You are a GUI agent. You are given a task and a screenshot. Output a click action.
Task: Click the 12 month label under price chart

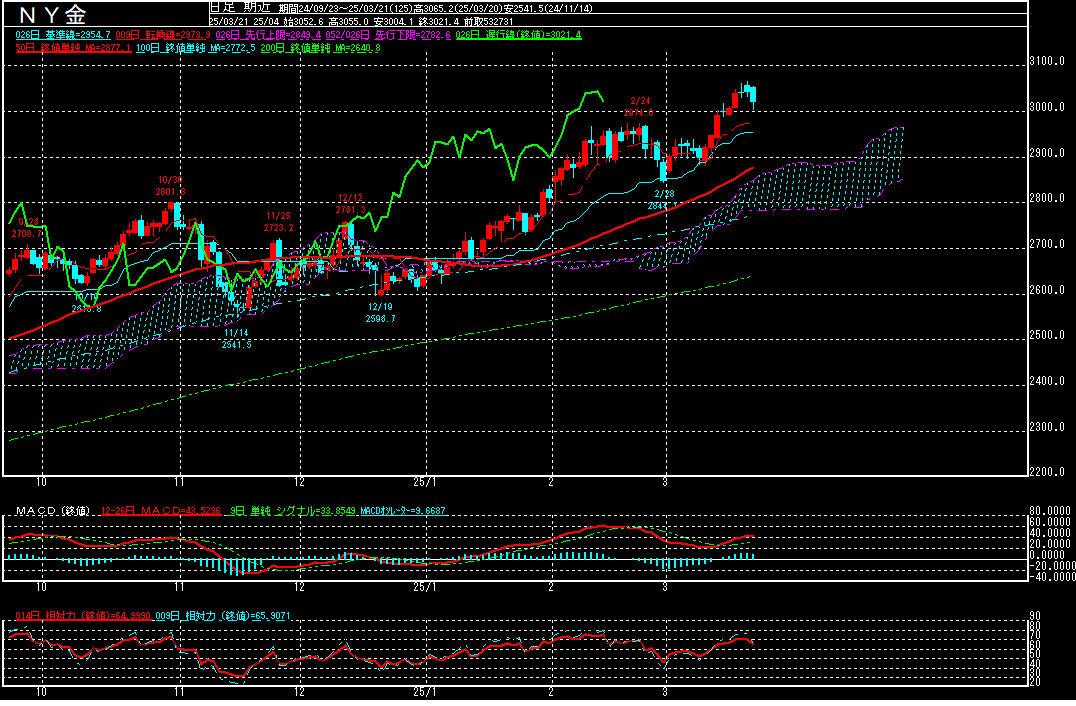[299, 482]
